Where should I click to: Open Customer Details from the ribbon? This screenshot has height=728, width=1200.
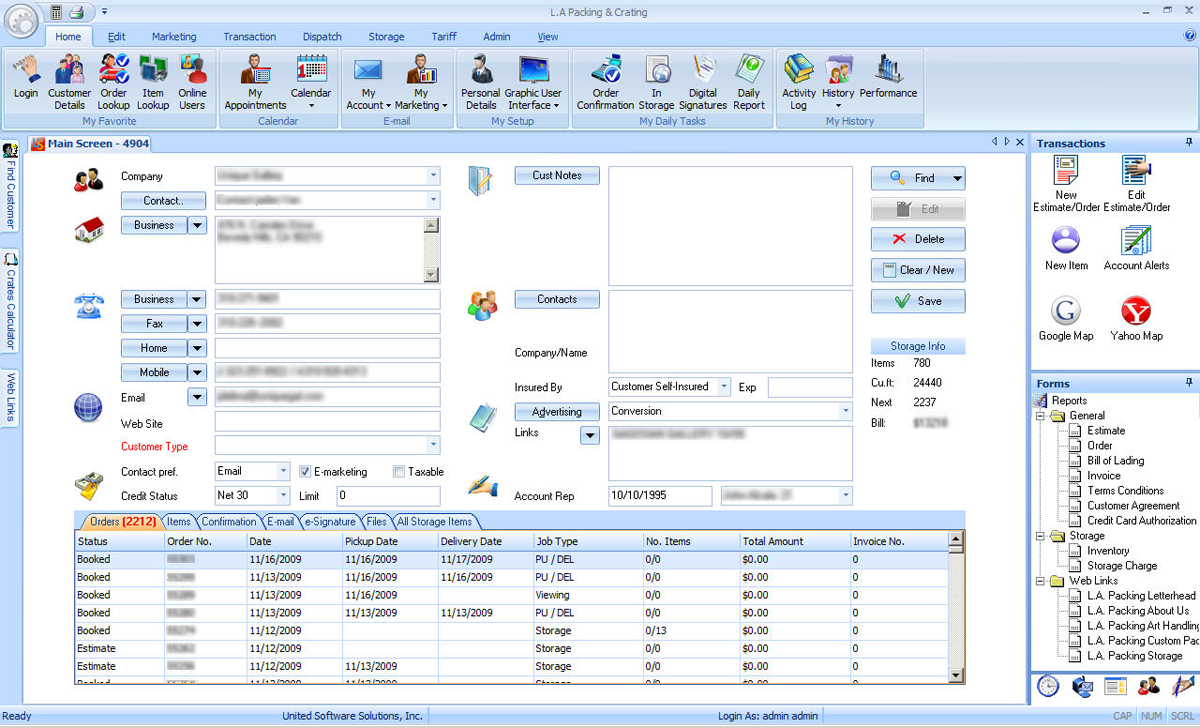click(x=69, y=82)
